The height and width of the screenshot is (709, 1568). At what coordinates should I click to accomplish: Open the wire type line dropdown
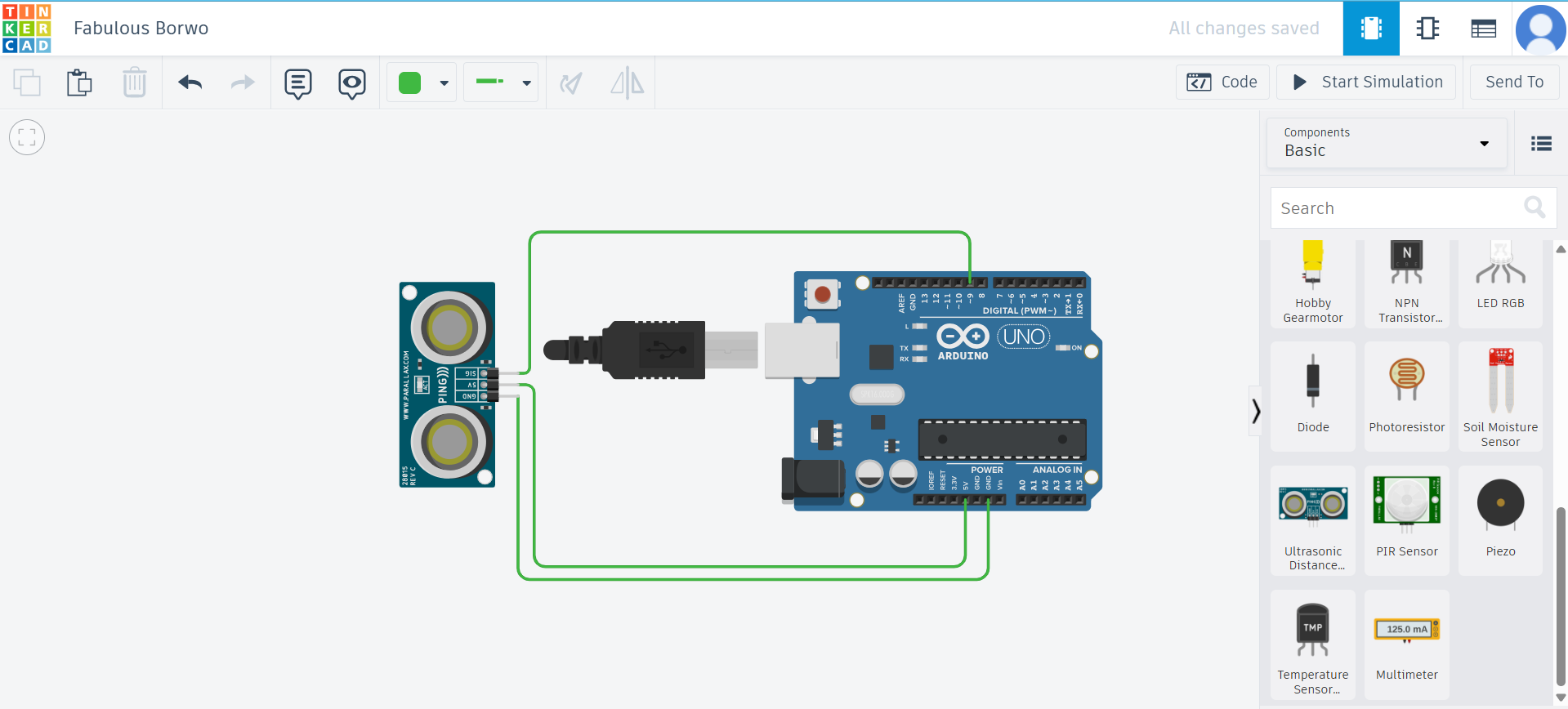pyautogui.click(x=501, y=82)
